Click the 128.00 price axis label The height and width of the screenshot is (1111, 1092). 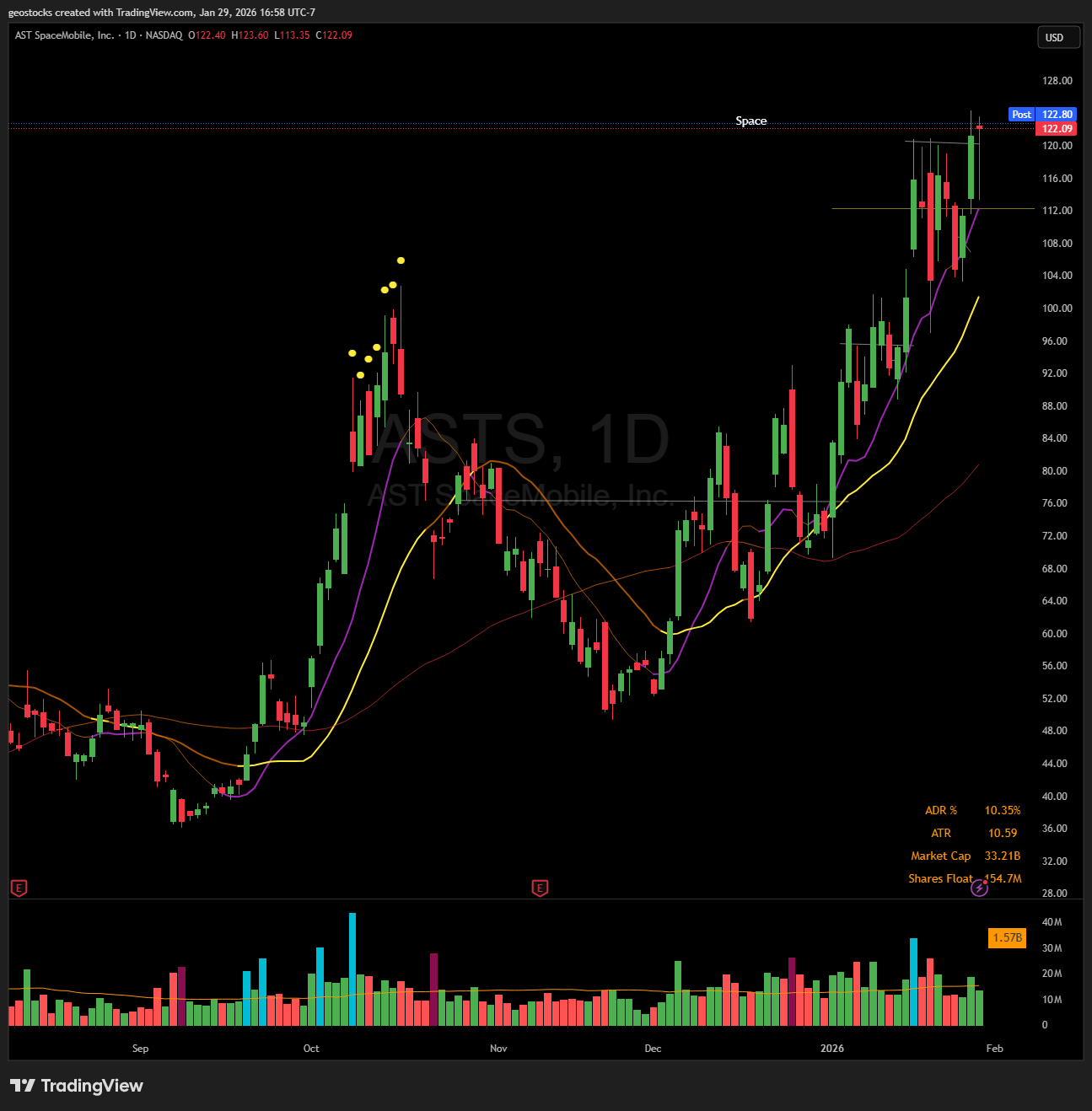coord(1057,81)
